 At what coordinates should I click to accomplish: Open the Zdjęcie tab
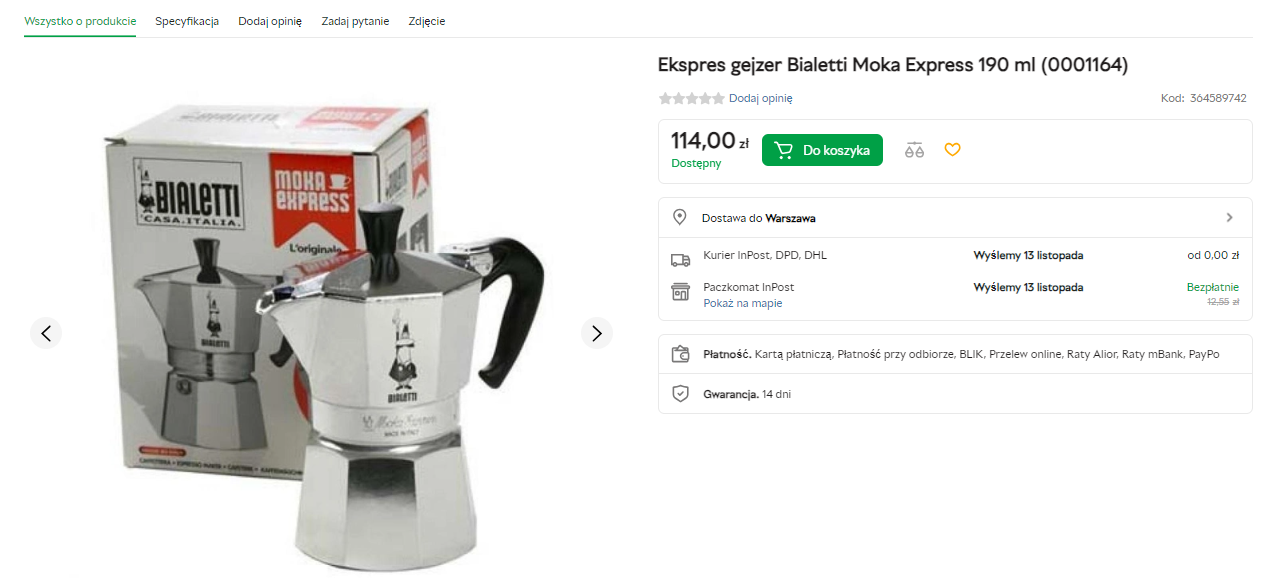[x=427, y=21]
